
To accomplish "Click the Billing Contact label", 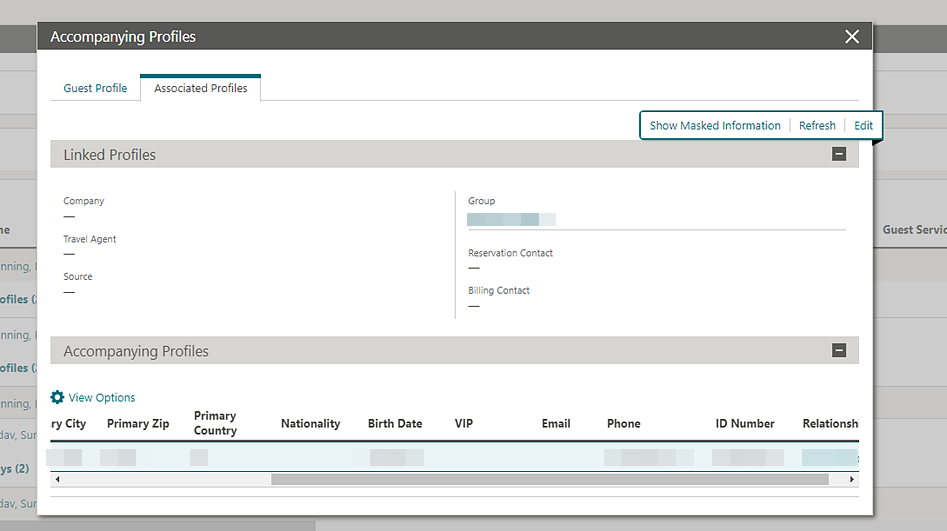I will [x=499, y=290].
